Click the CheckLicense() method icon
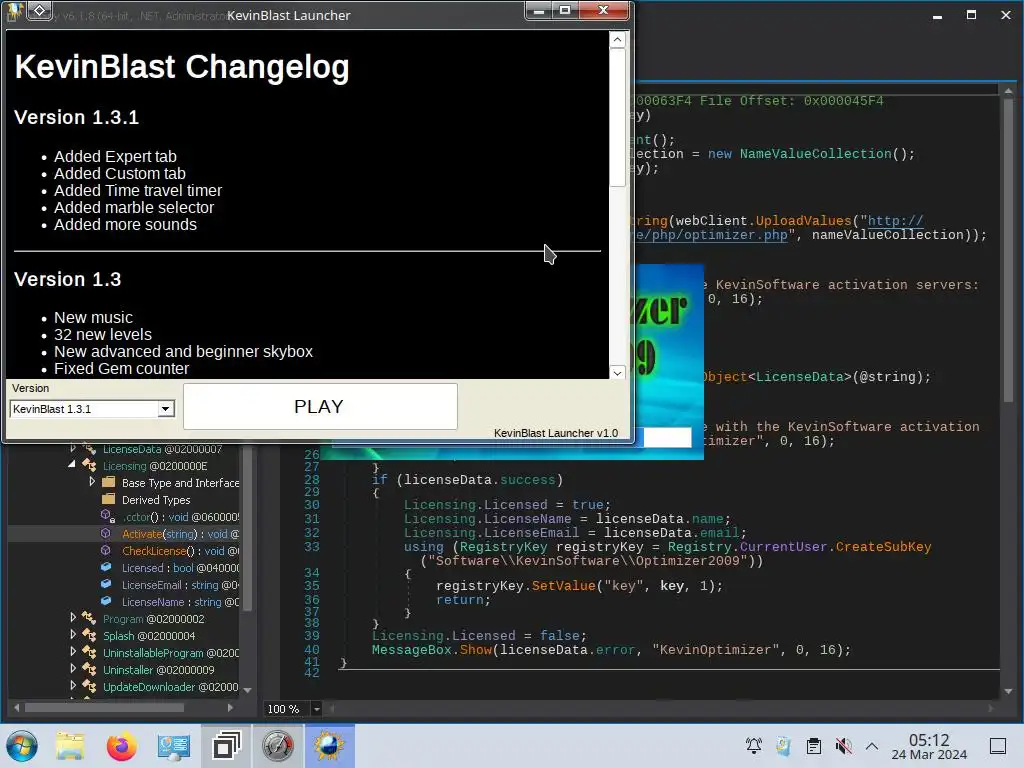Screen dimensions: 1024x768 106,551
